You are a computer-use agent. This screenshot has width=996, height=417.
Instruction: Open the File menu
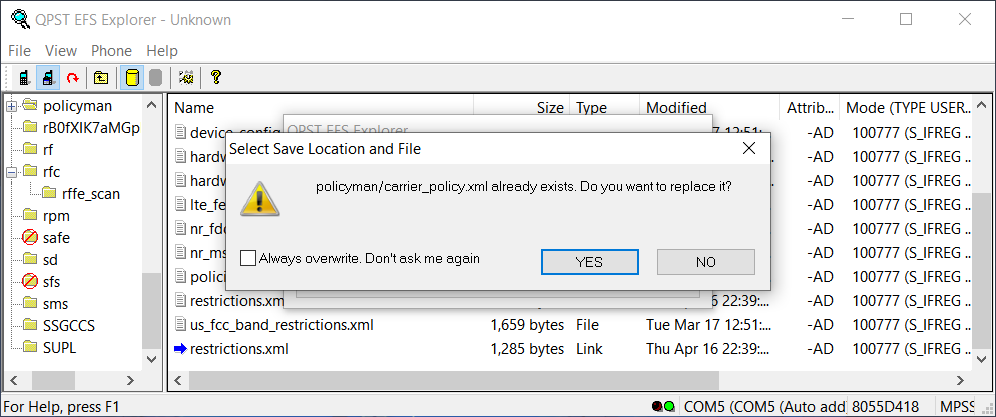click(20, 51)
